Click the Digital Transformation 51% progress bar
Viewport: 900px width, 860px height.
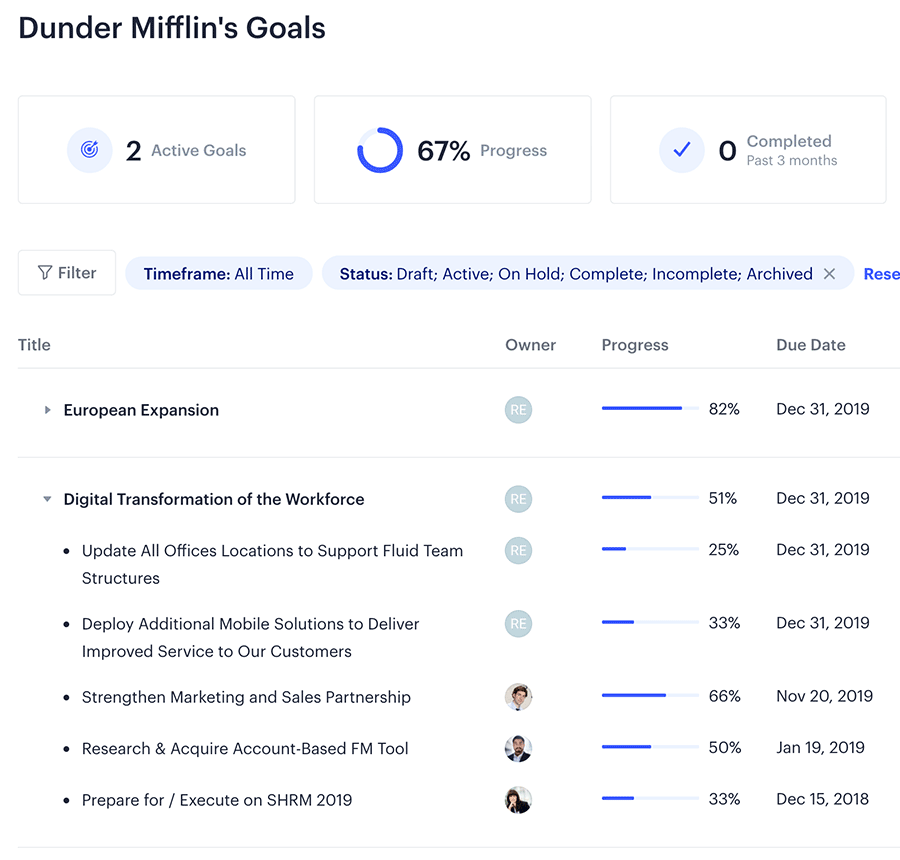tap(650, 497)
